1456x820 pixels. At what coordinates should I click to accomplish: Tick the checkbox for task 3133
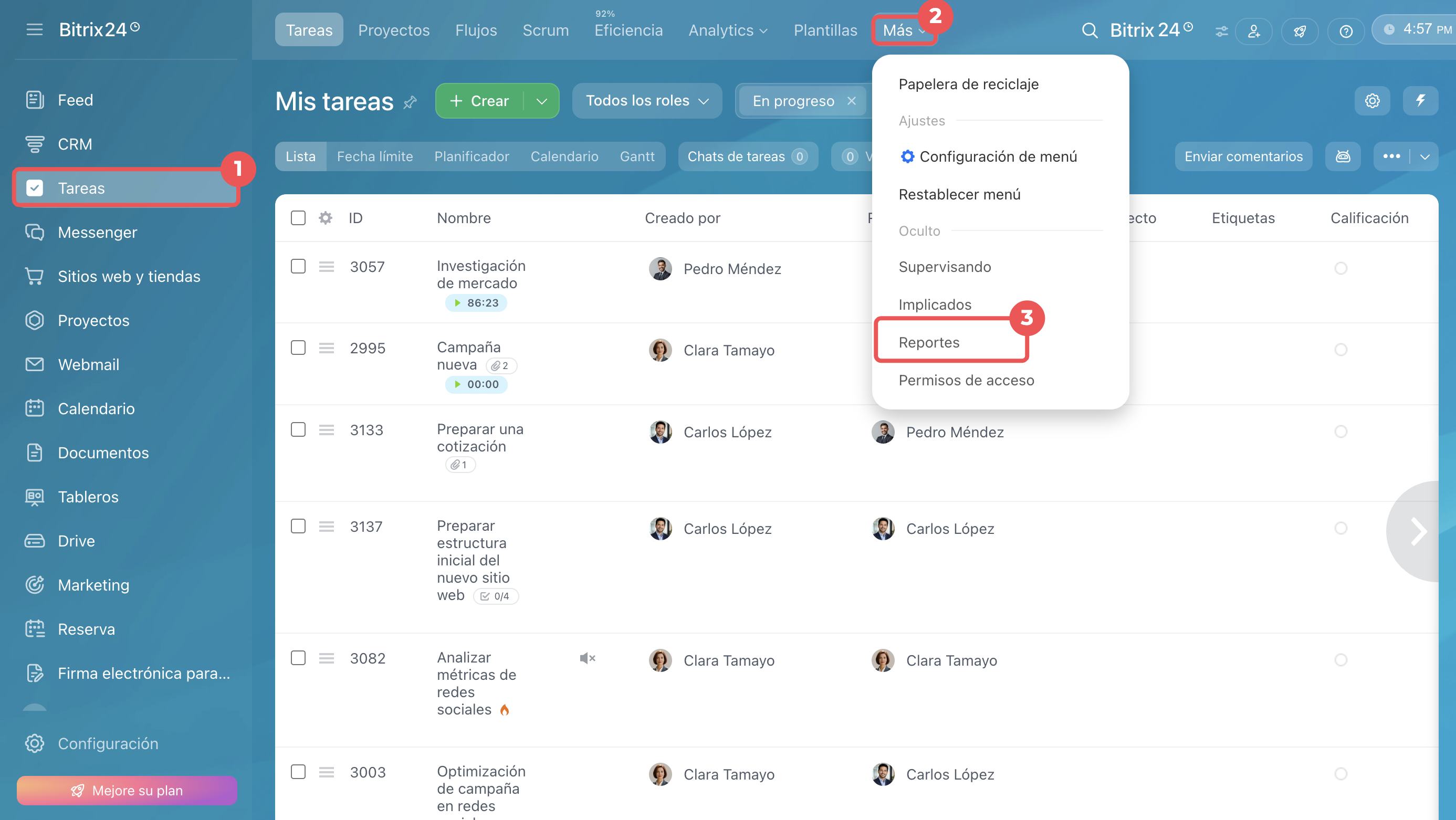click(x=298, y=429)
